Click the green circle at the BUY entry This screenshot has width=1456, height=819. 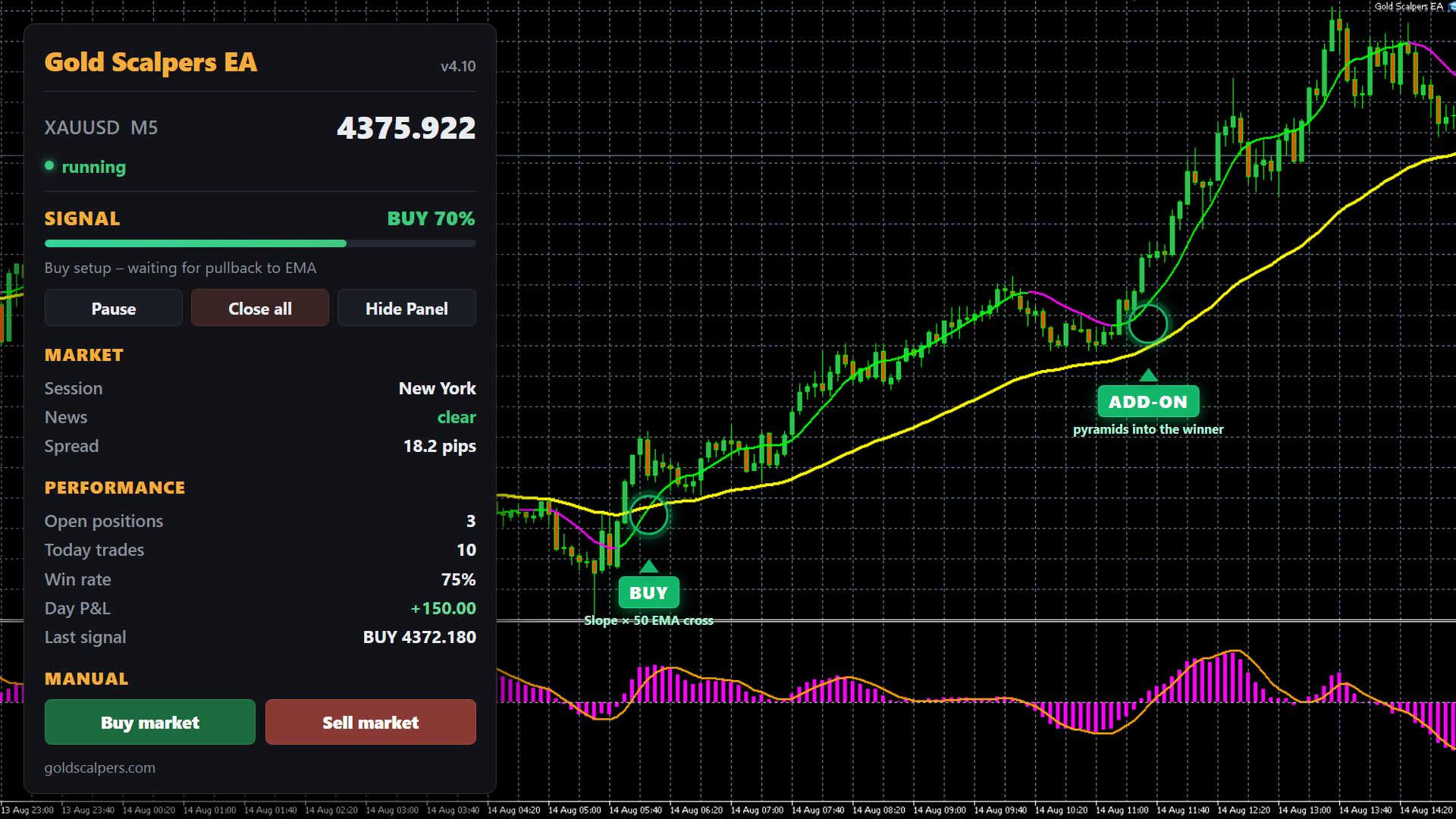pos(648,515)
